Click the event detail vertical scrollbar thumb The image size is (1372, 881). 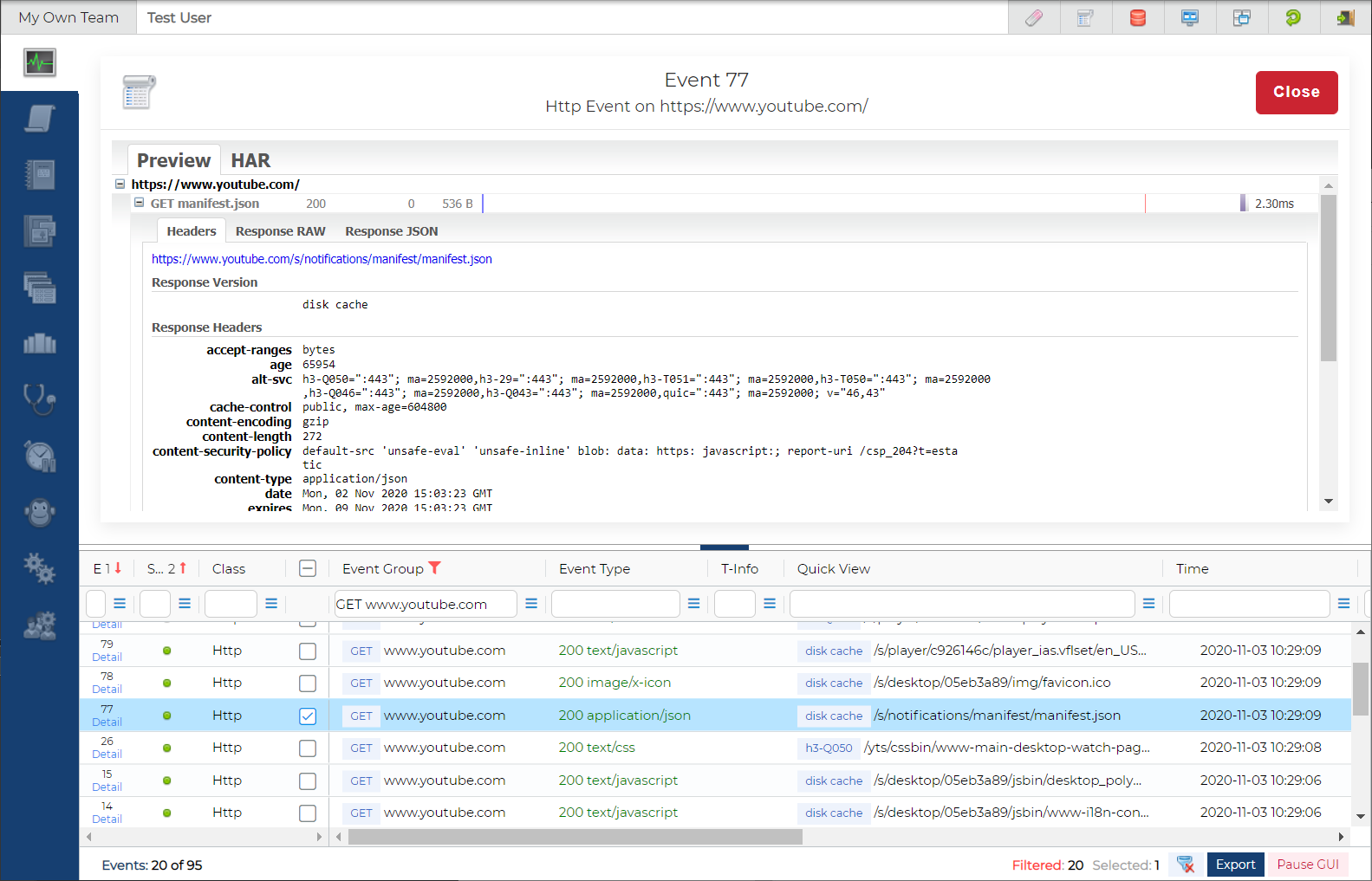[x=1328, y=277]
